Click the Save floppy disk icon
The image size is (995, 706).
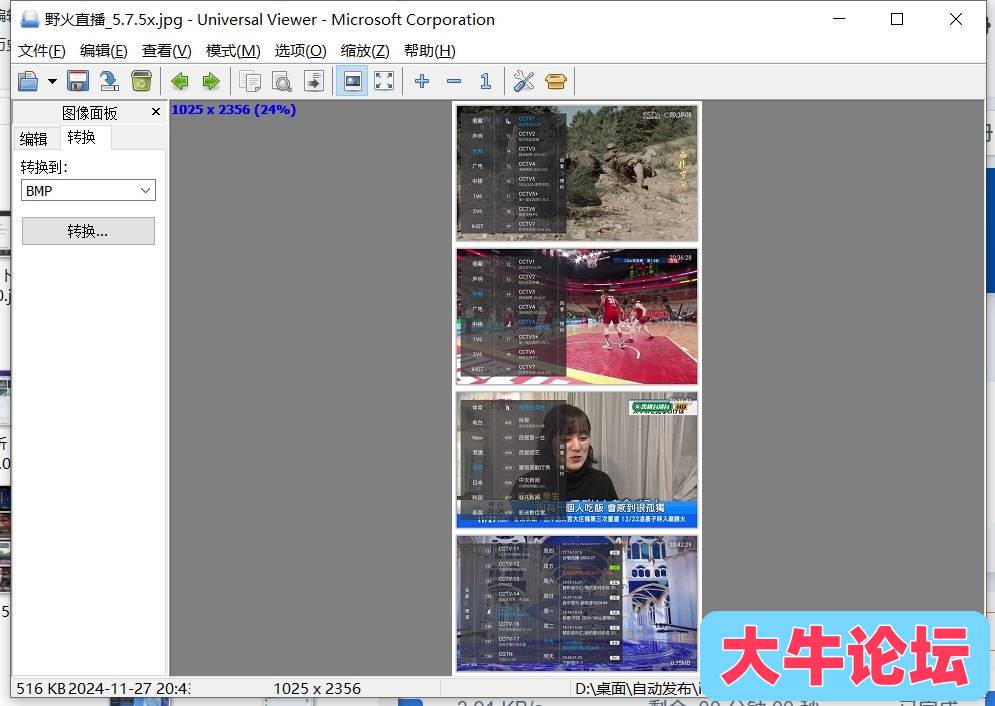77,81
